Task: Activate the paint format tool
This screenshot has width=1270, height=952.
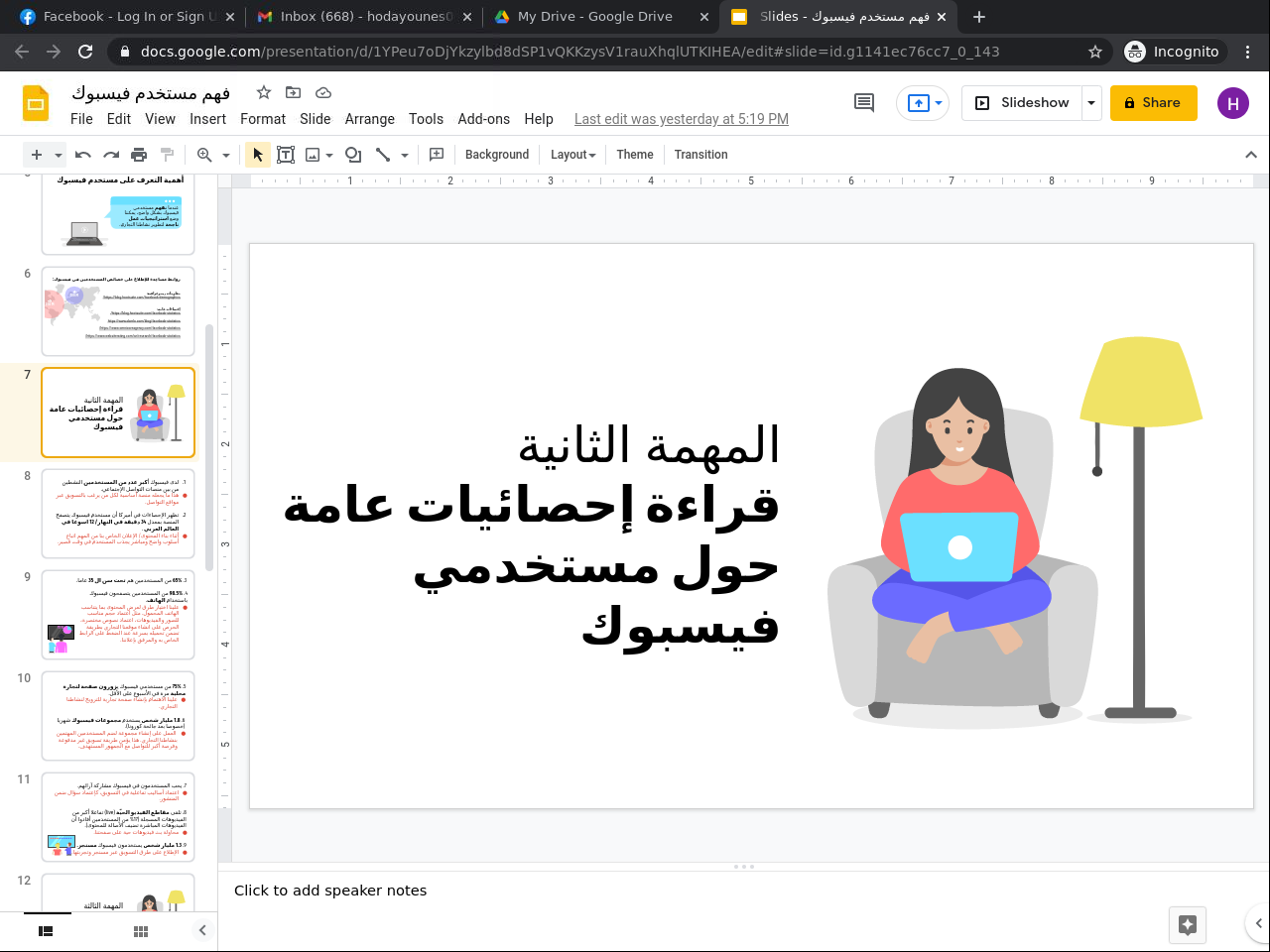Action: tap(167, 155)
